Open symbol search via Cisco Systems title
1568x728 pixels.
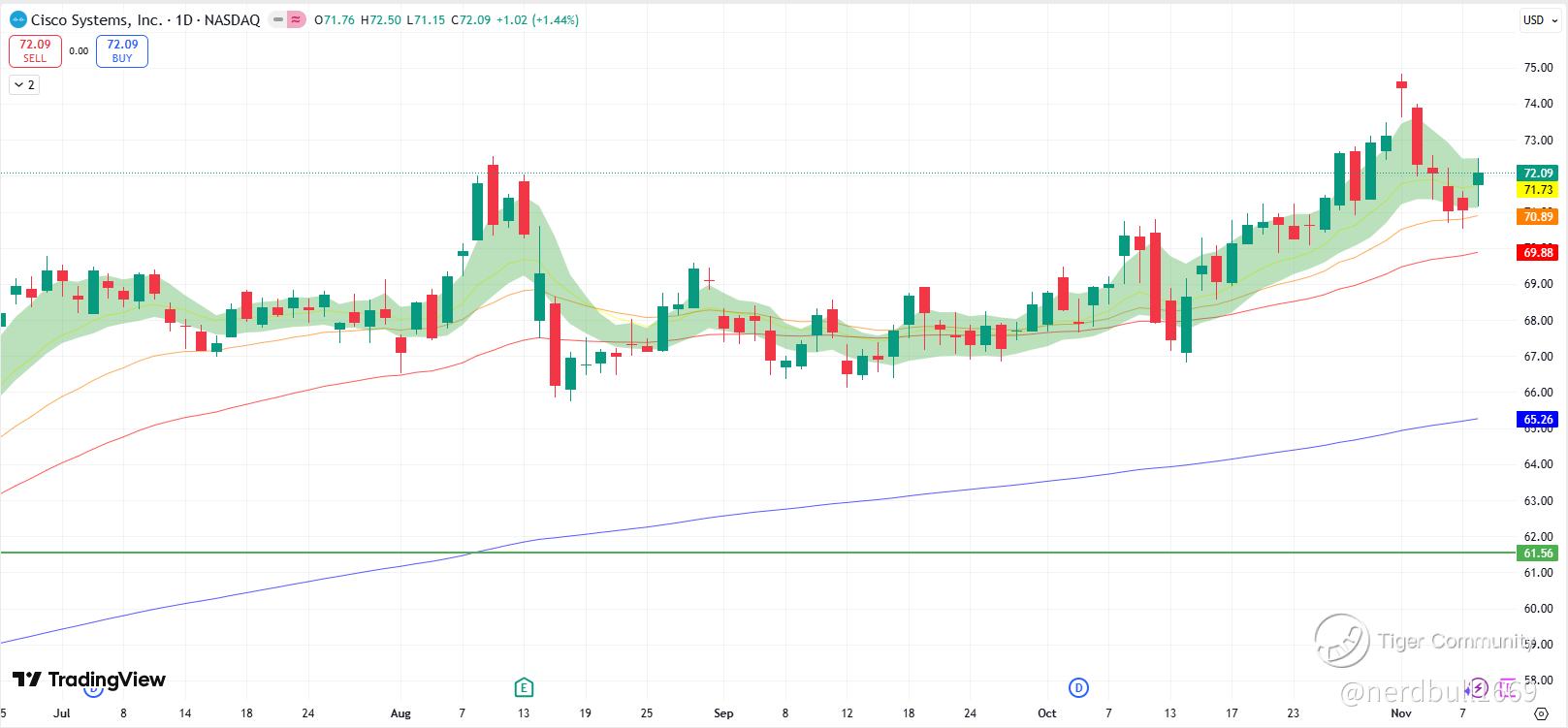coord(145,19)
